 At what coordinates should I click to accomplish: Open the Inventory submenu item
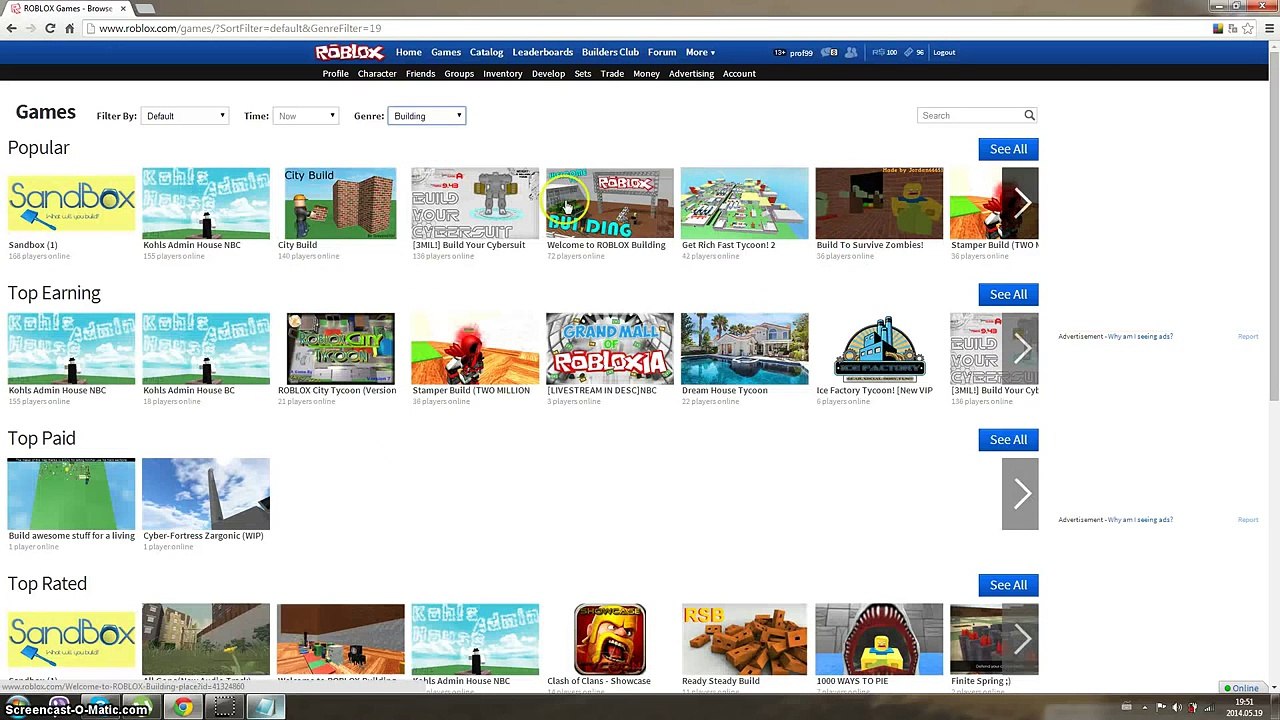click(x=503, y=74)
